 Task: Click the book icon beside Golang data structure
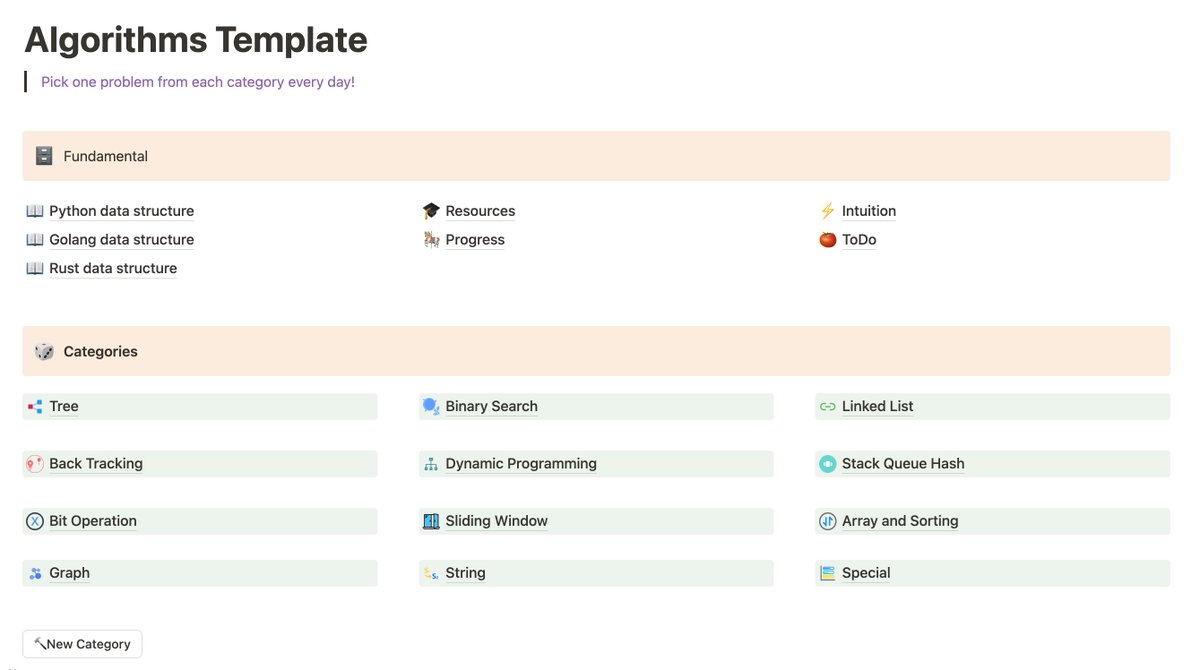tap(35, 240)
